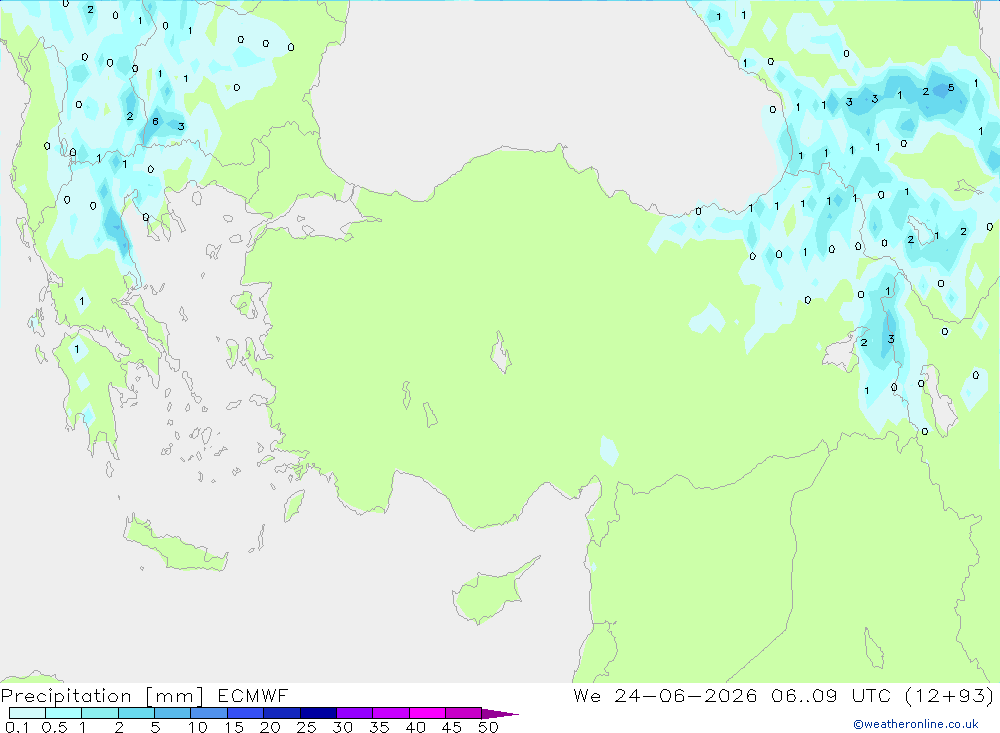Click the 1–2 mm legend color swatch
The width and height of the screenshot is (1000, 733).
[99, 713]
